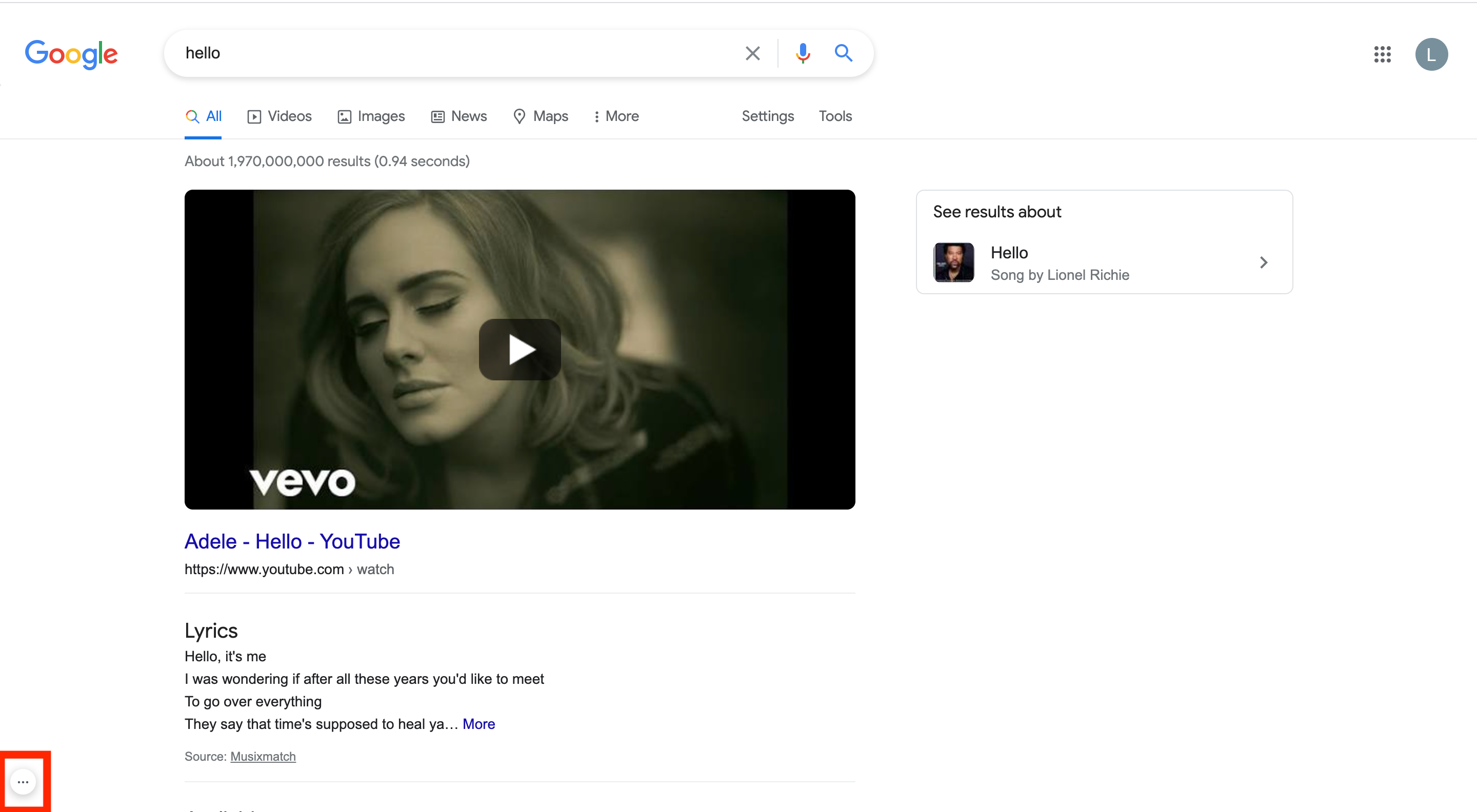Viewport: 1477px width, 812px height.
Task: Open your account profile avatar
Action: [x=1432, y=54]
